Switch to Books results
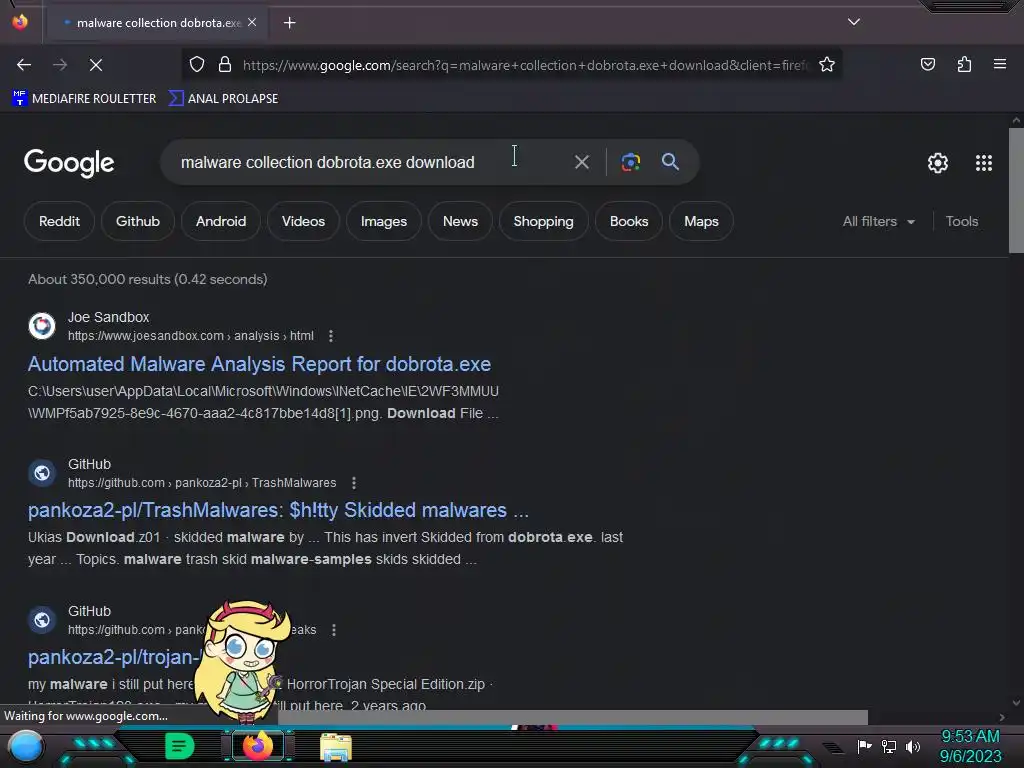This screenshot has width=1024, height=768. [x=629, y=221]
